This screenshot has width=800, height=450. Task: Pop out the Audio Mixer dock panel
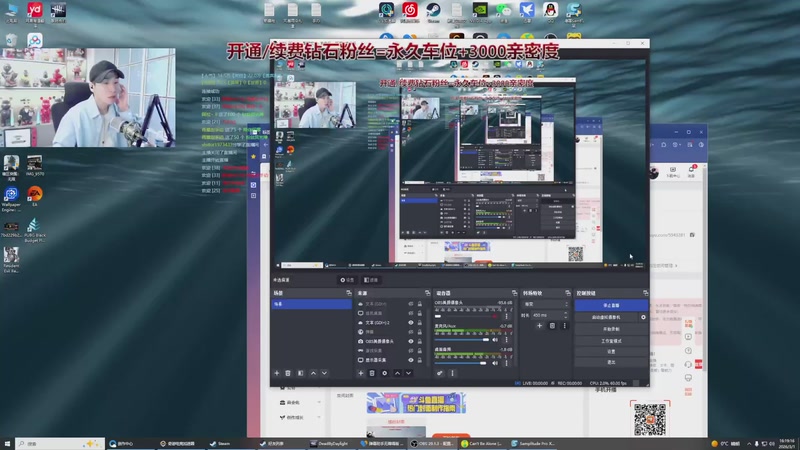point(514,293)
